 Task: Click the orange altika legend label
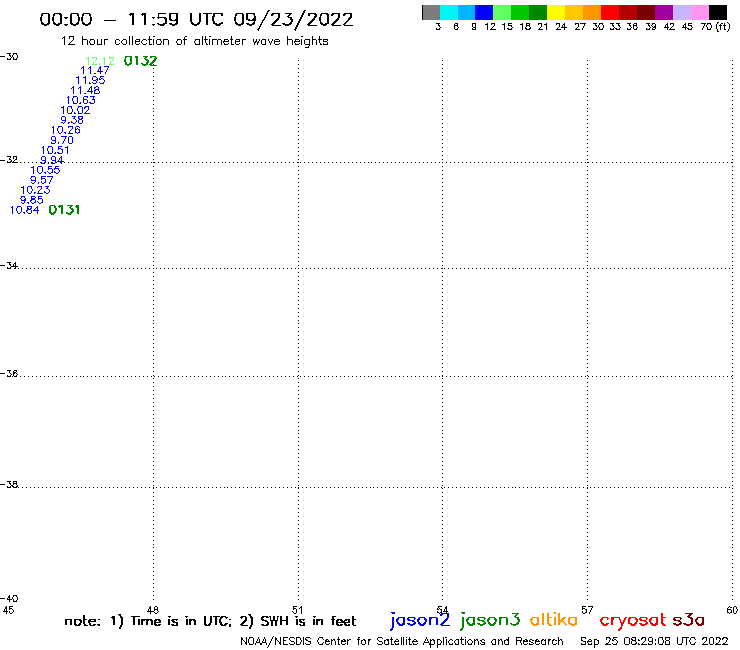[x=554, y=619]
